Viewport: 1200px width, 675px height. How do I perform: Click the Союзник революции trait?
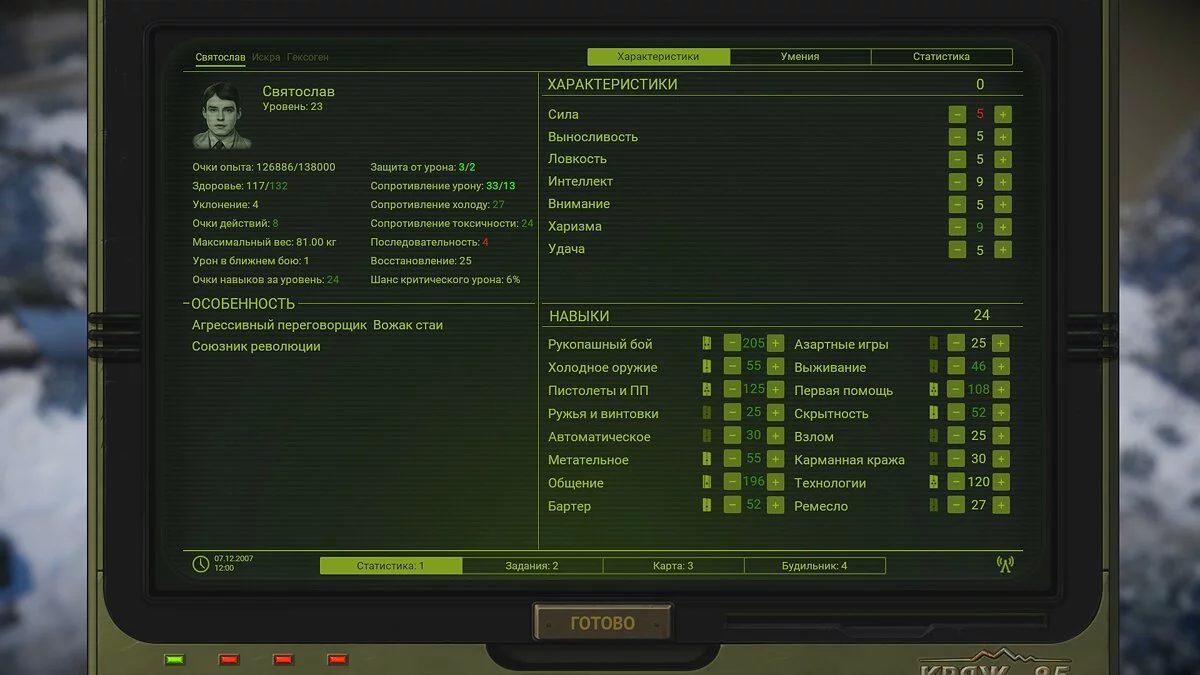point(256,346)
